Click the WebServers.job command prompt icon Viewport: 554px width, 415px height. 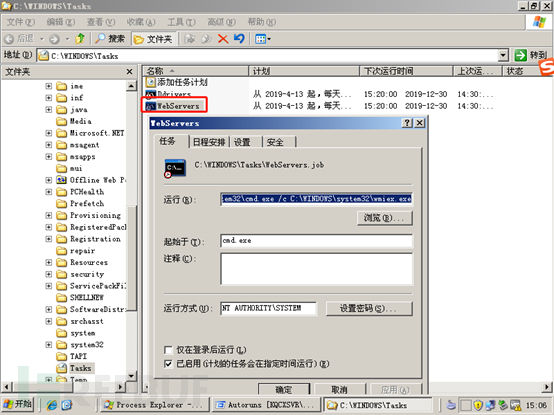pyautogui.click(x=175, y=168)
